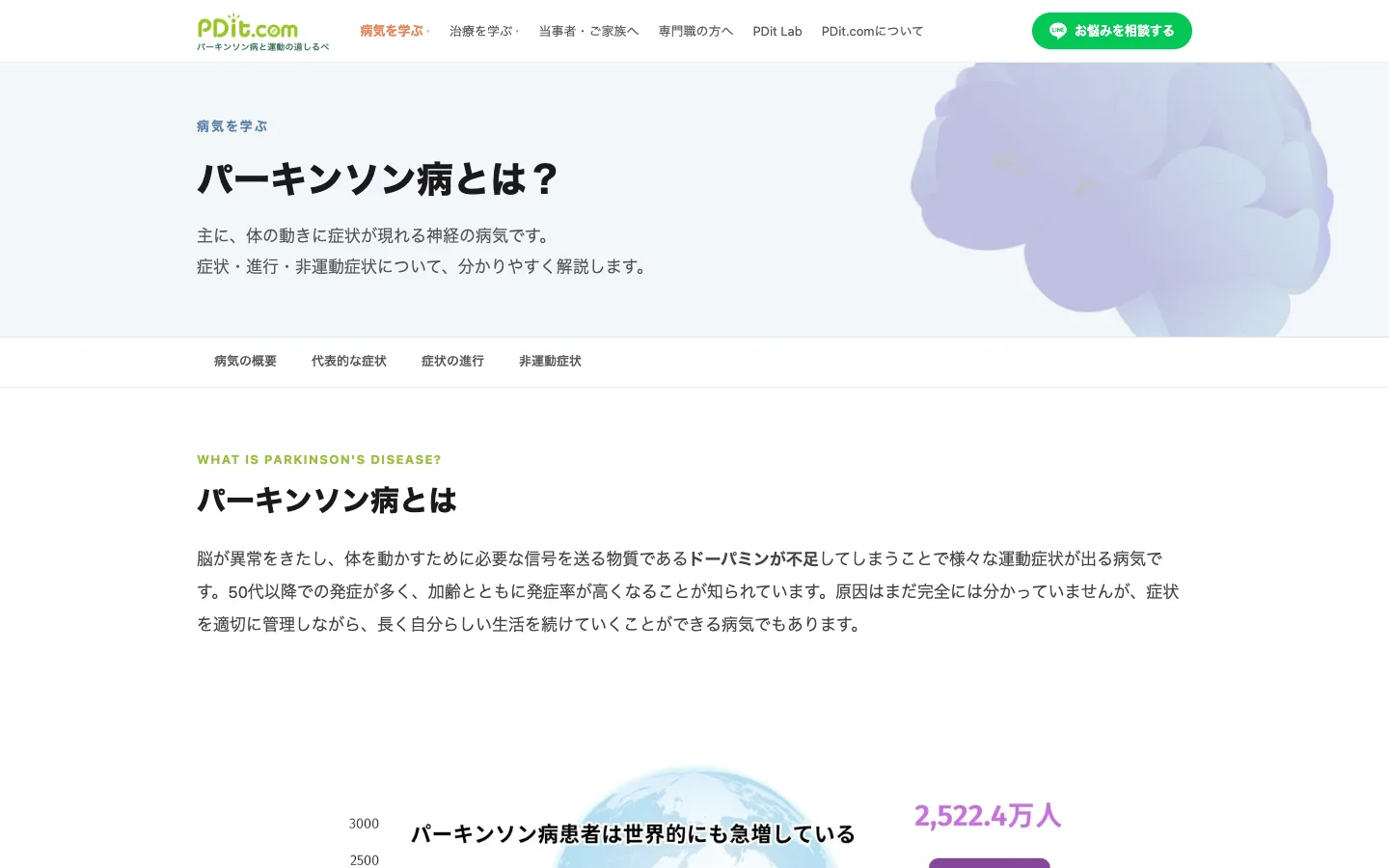This screenshot has height=868, width=1389.
Task: Click the brain illustration in hero
Action: pyautogui.click(x=1122, y=200)
